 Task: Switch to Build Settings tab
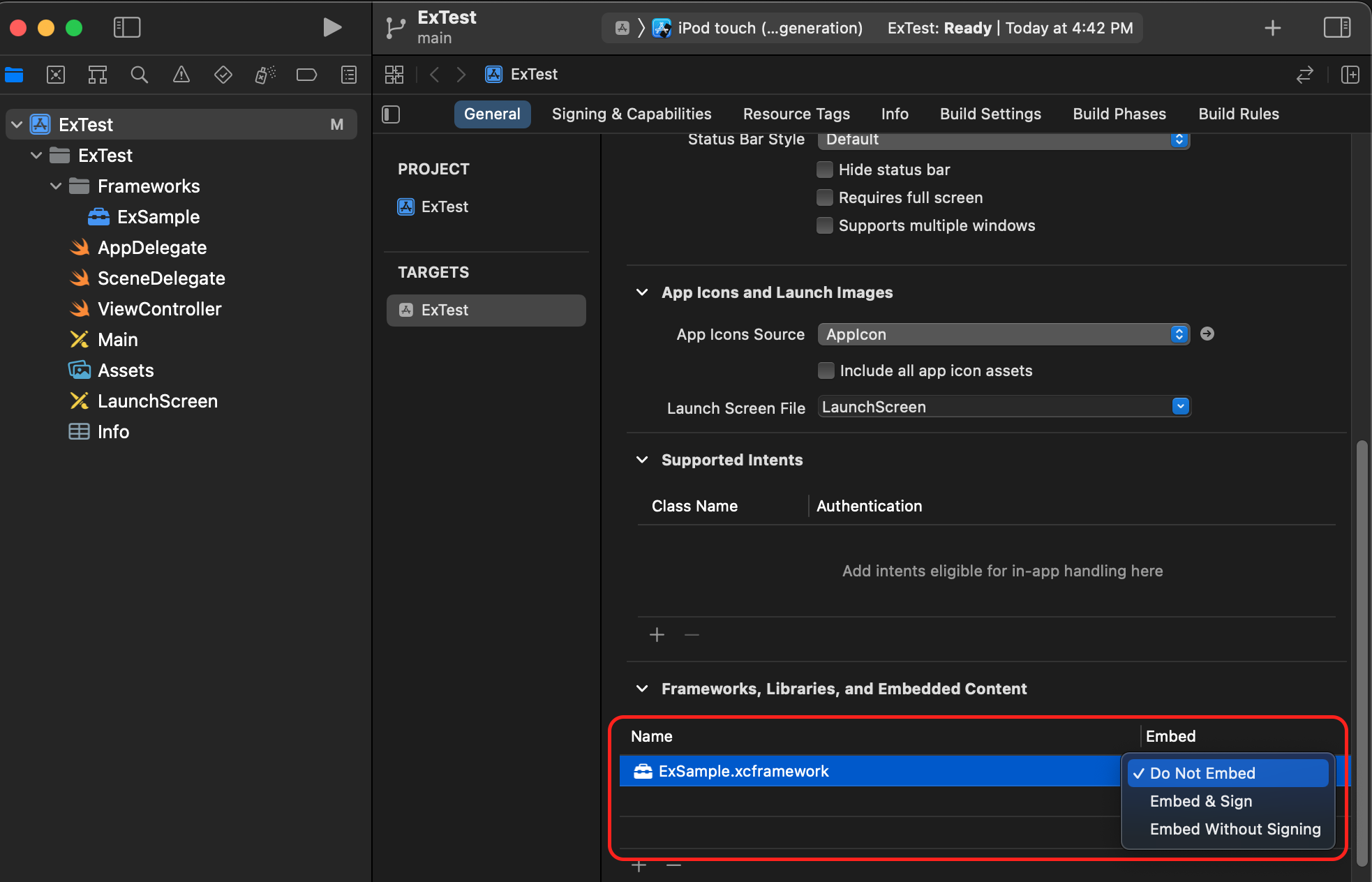990,114
